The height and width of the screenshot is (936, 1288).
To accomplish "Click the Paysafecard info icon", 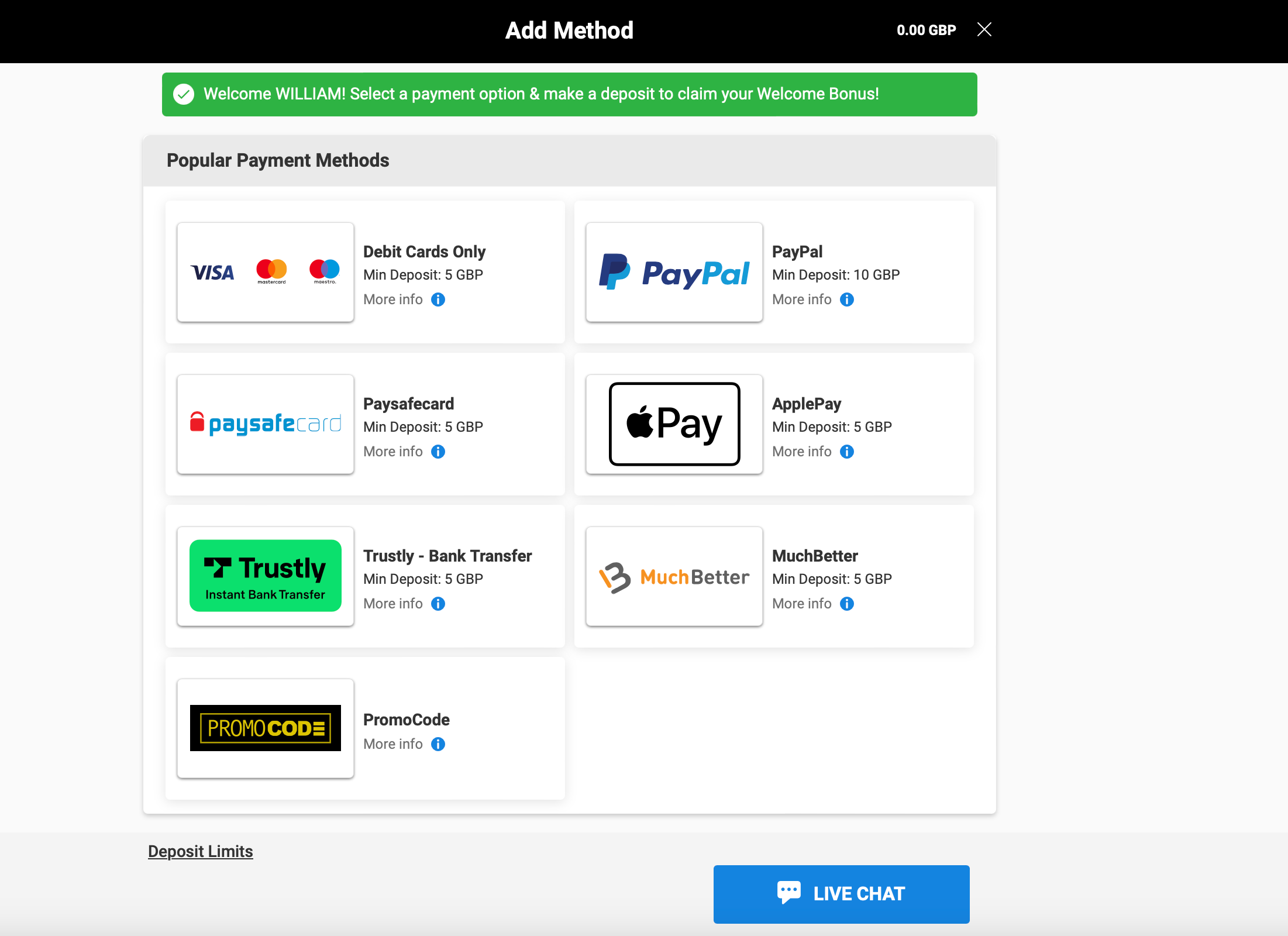I will pyautogui.click(x=438, y=452).
